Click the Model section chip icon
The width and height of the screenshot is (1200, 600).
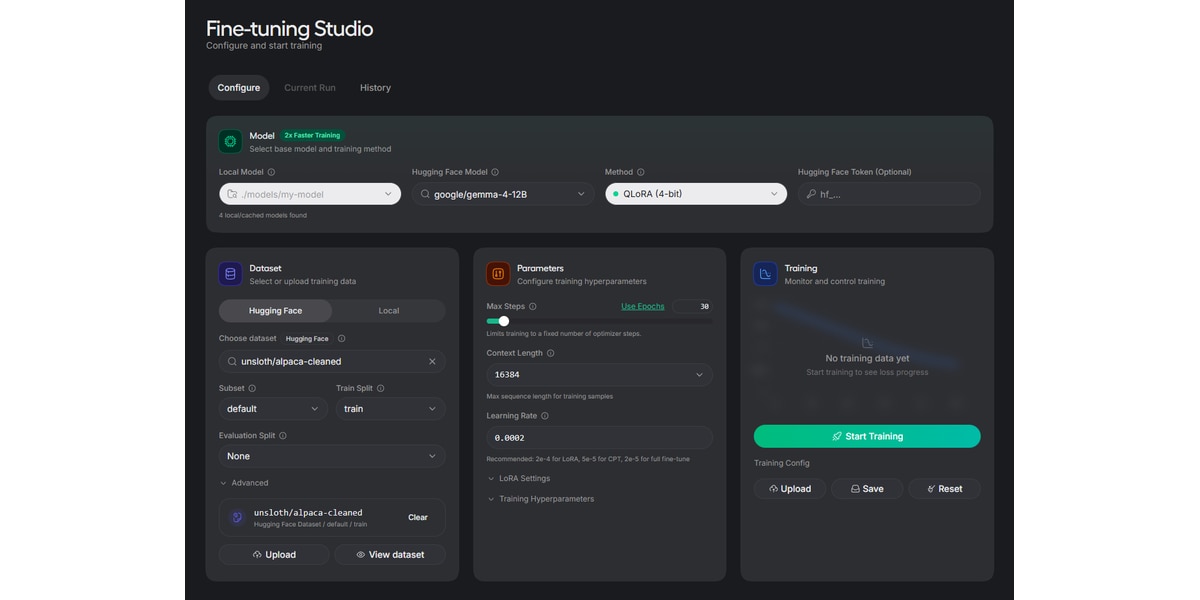coord(231,141)
